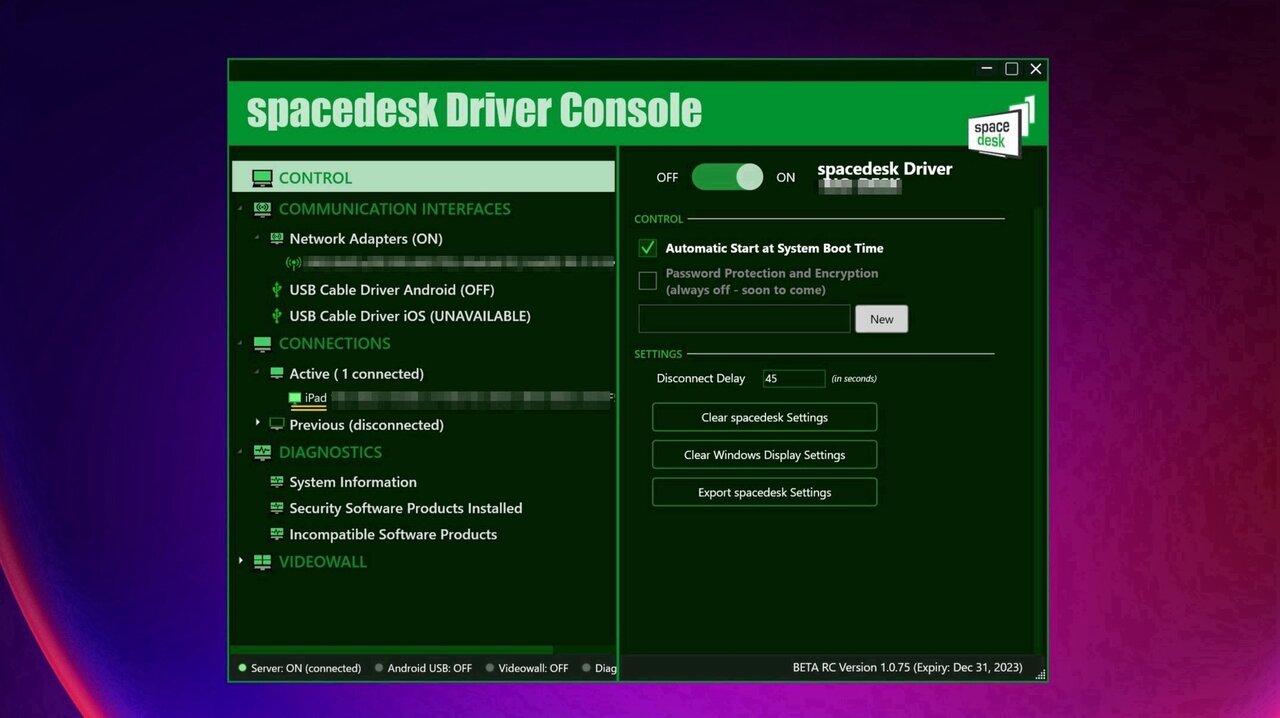The image size is (1280, 718).
Task: Click the CONTROL monitor icon
Action: [x=262, y=178]
